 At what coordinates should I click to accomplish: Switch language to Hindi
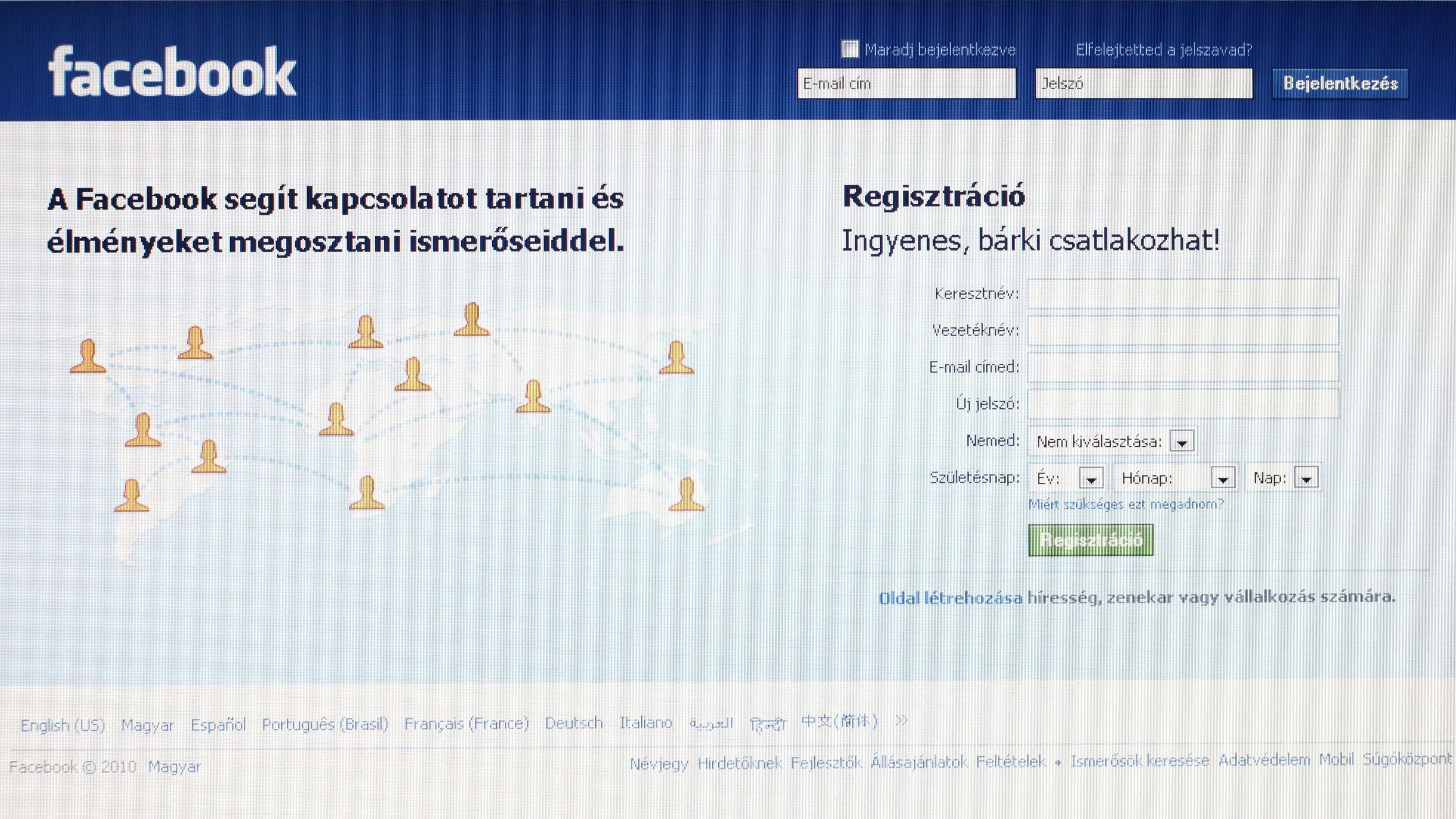pyautogui.click(x=768, y=724)
